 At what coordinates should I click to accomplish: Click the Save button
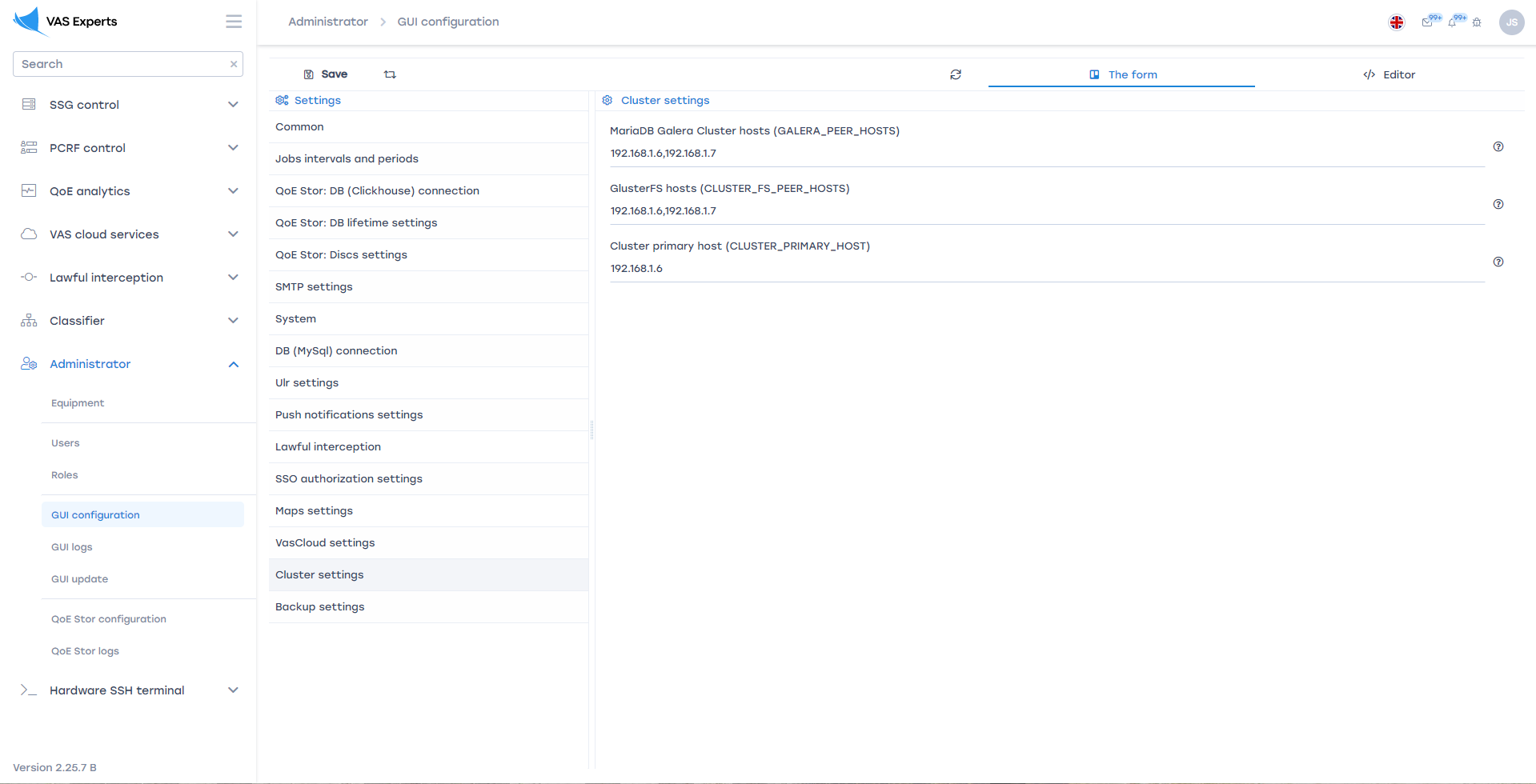(326, 74)
